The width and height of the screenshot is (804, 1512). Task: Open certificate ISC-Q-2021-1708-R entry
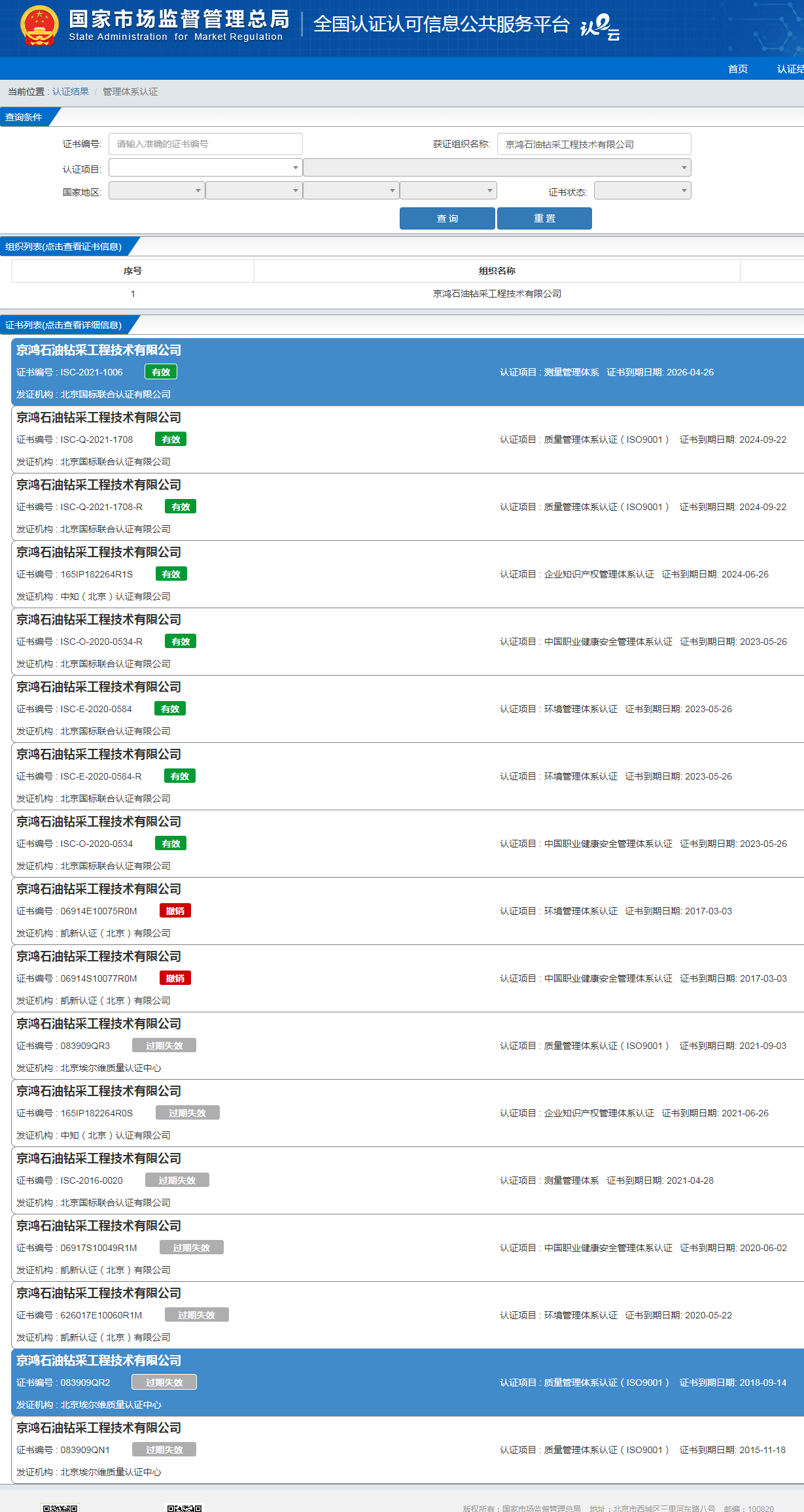407,506
